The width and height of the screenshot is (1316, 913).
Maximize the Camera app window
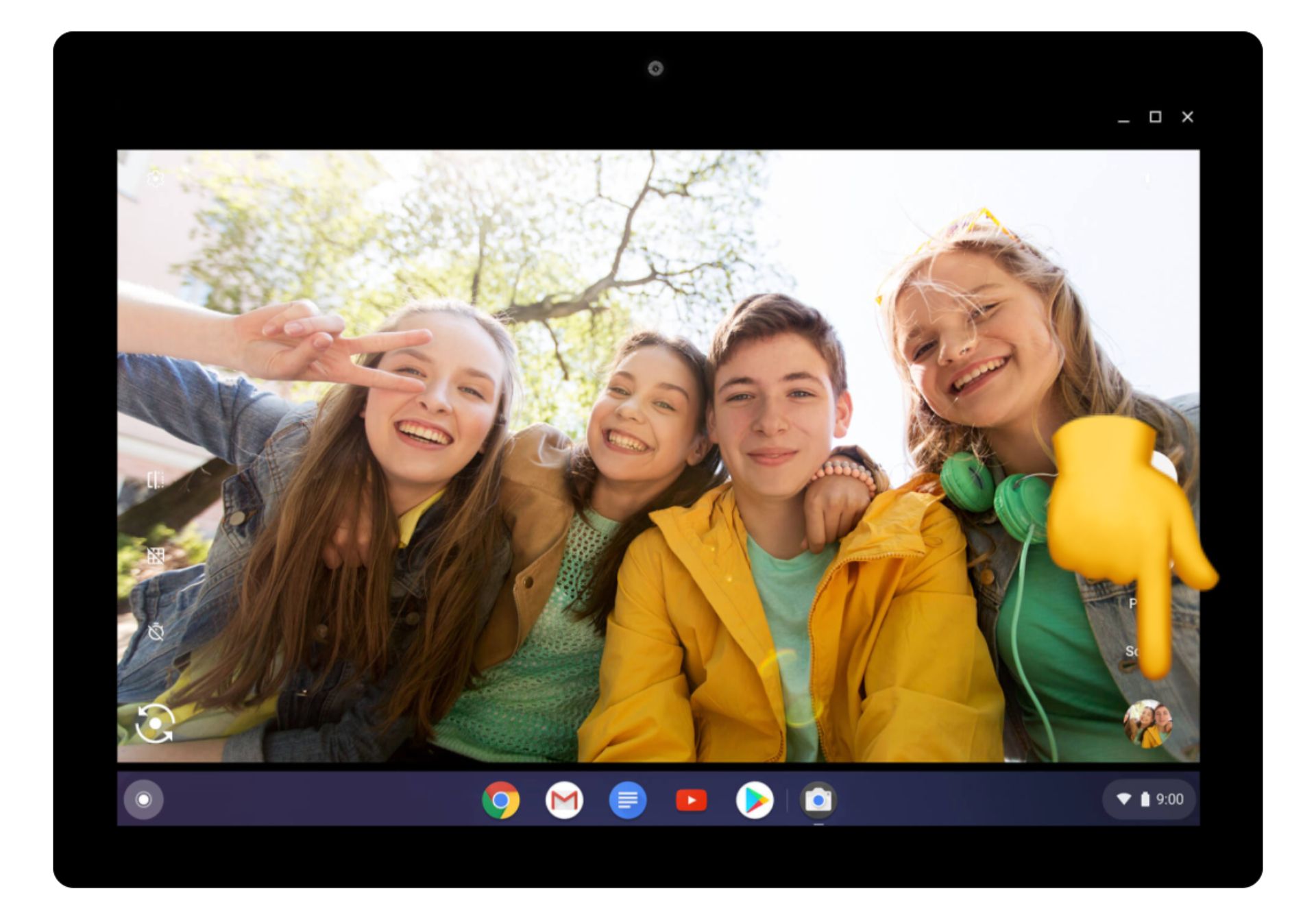(1155, 117)
